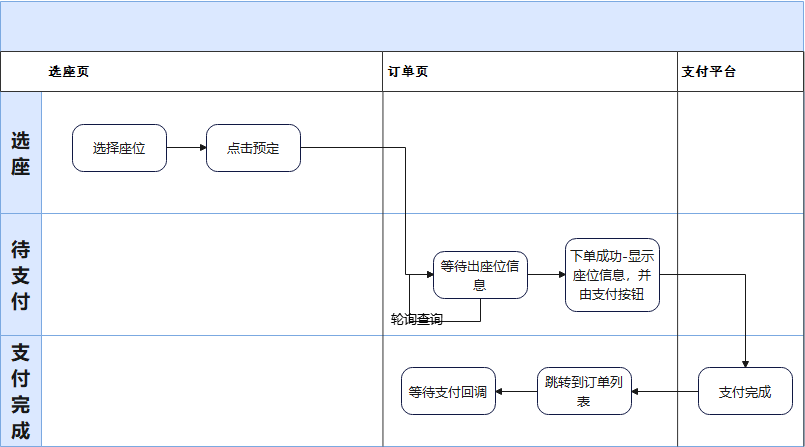Click the 待支付 row lane label
Viewport: 805px width, 447px height.
[21, 275]
